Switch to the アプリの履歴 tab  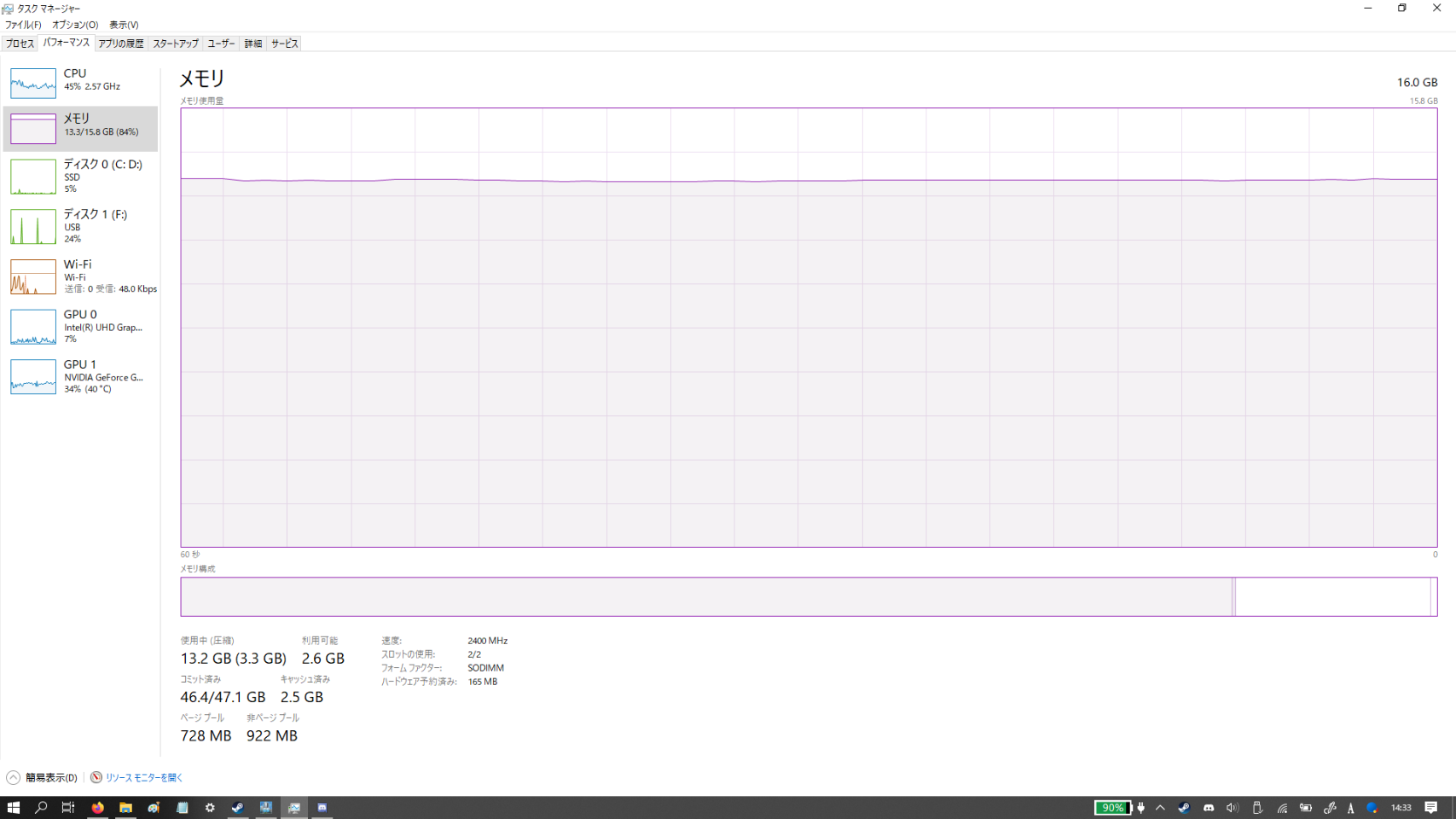click(x=121, y=44)
